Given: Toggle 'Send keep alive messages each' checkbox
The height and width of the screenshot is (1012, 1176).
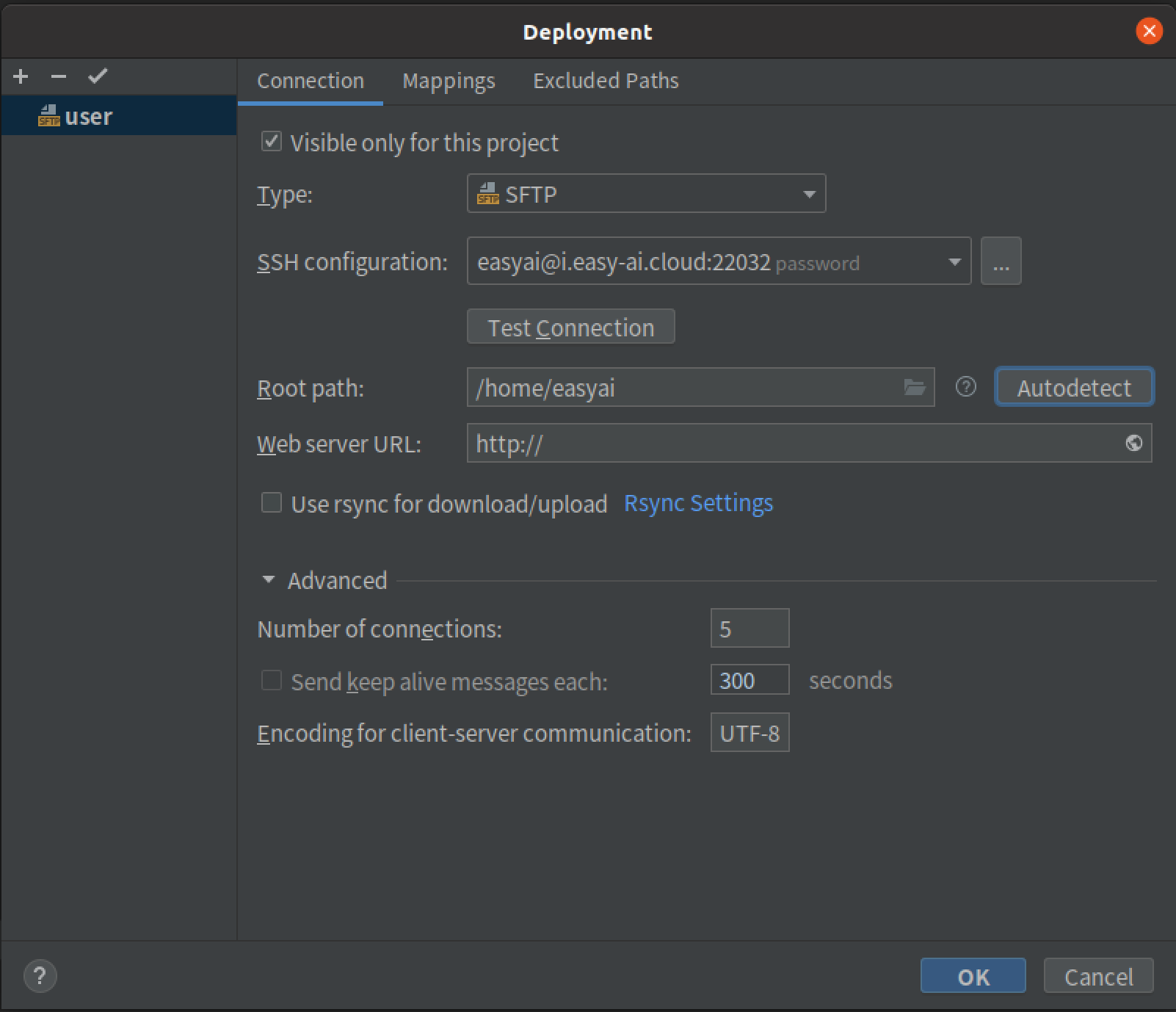Looking at the screenshot, I should pos(272,681).
